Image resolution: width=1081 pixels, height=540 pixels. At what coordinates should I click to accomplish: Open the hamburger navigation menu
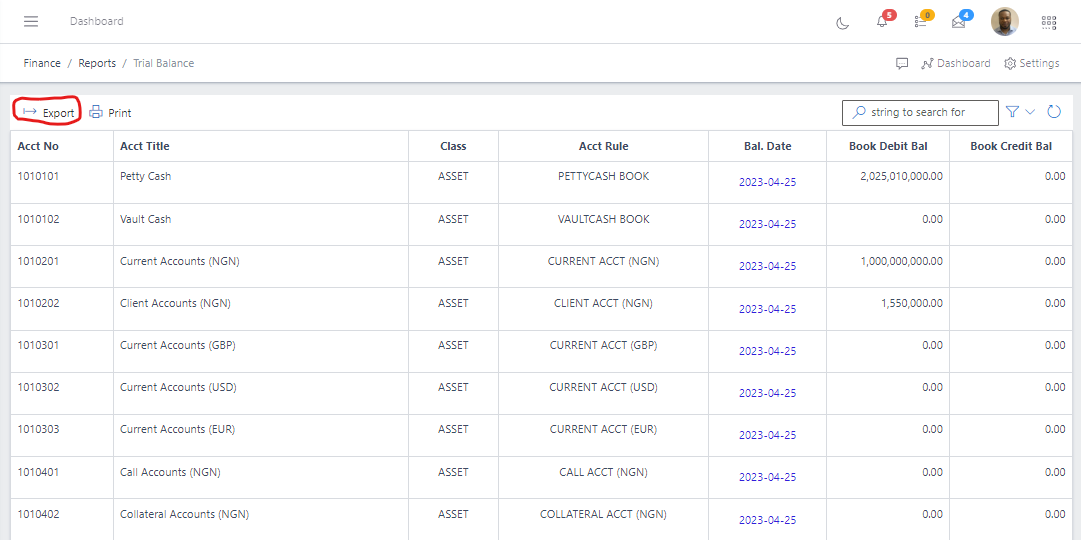31,21
